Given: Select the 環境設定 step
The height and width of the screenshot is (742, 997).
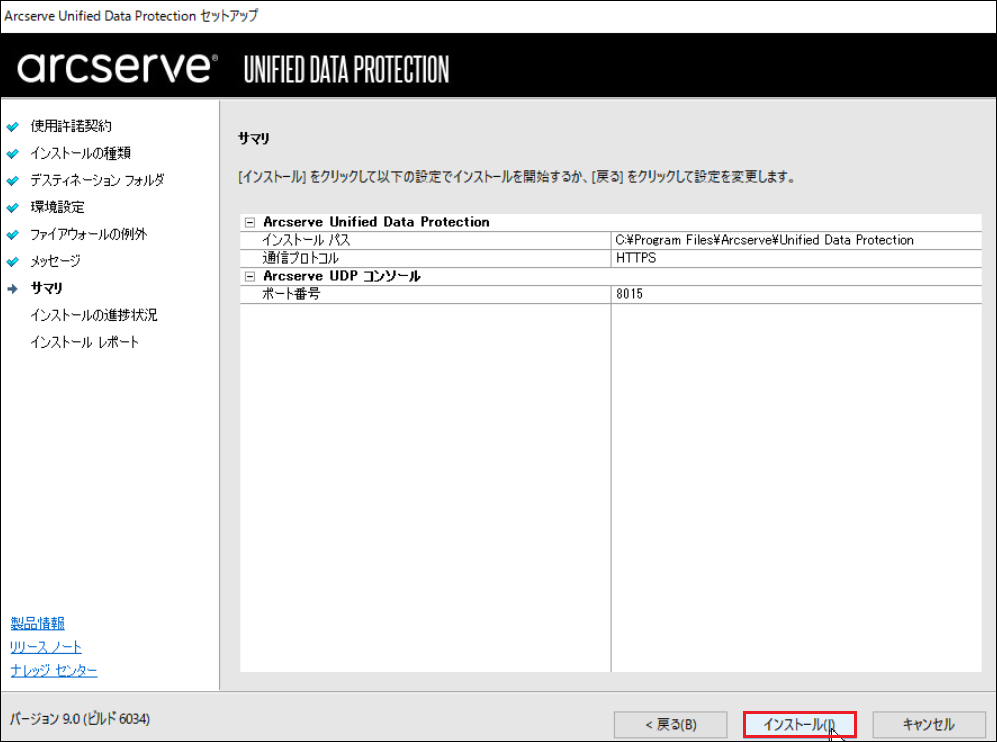Looking at the screenshot, I should (57, 207).
